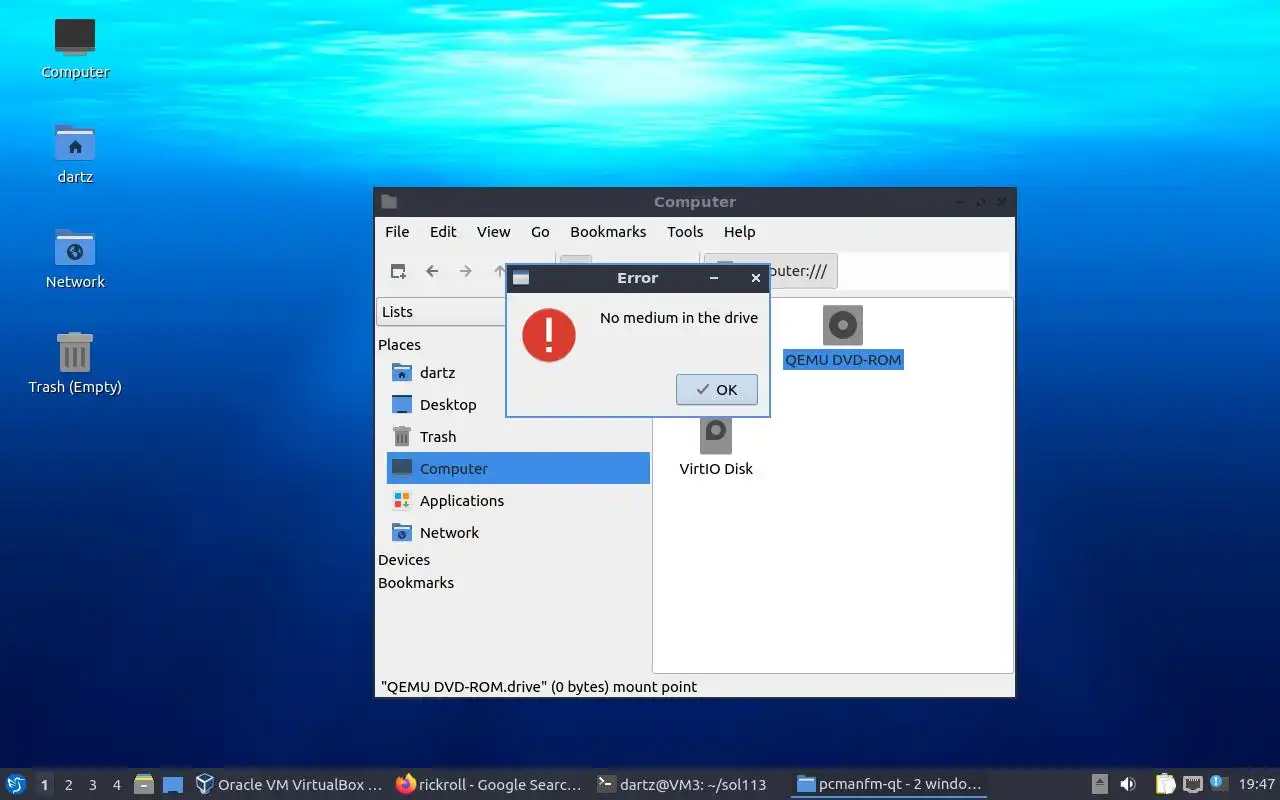The width and height of the screenshot is (1280, 800).
Task: Click the computer:/// path button
Action: point(803,271)
